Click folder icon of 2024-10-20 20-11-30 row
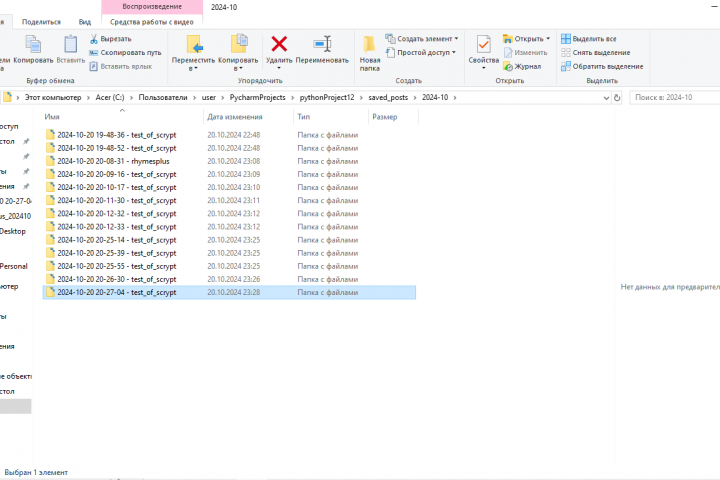Screen dimensions: 720x480 pos(50,200)
